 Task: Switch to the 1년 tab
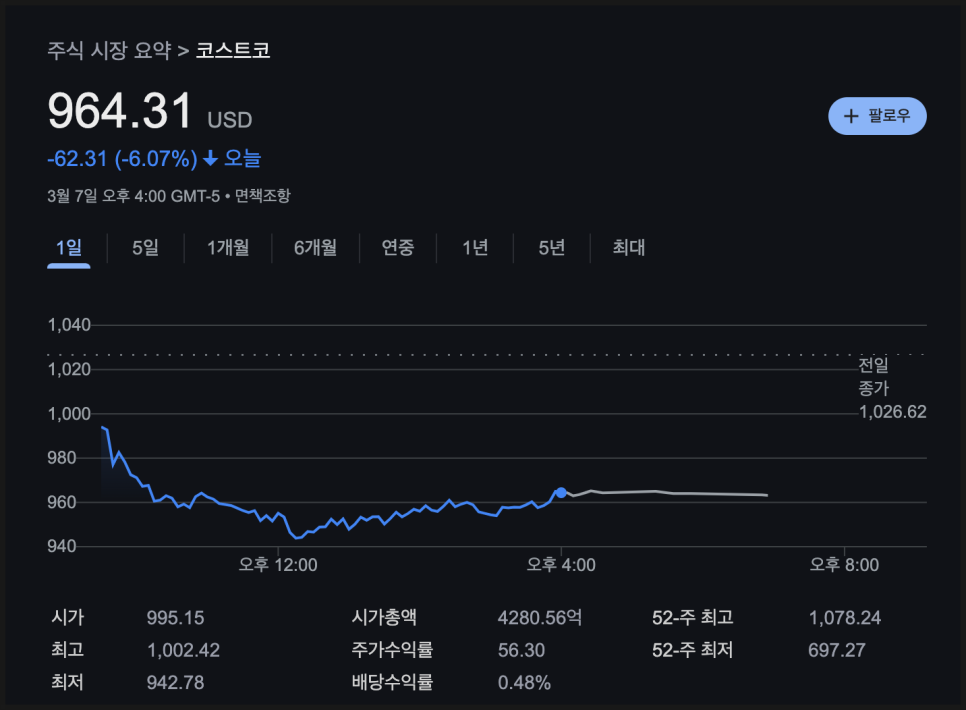[x=475, y=248]
